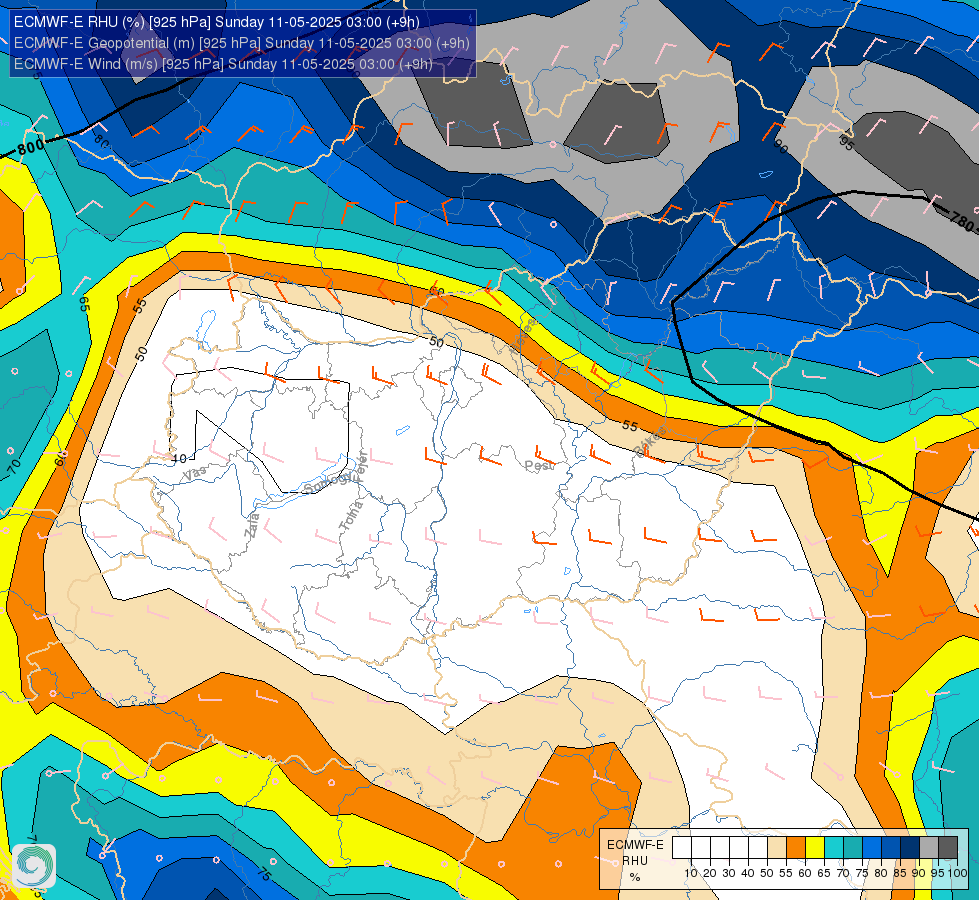The image size is (979, 900).
Task: Pick the dark gray 95–100% legend swatch
Action: (948, 848)
